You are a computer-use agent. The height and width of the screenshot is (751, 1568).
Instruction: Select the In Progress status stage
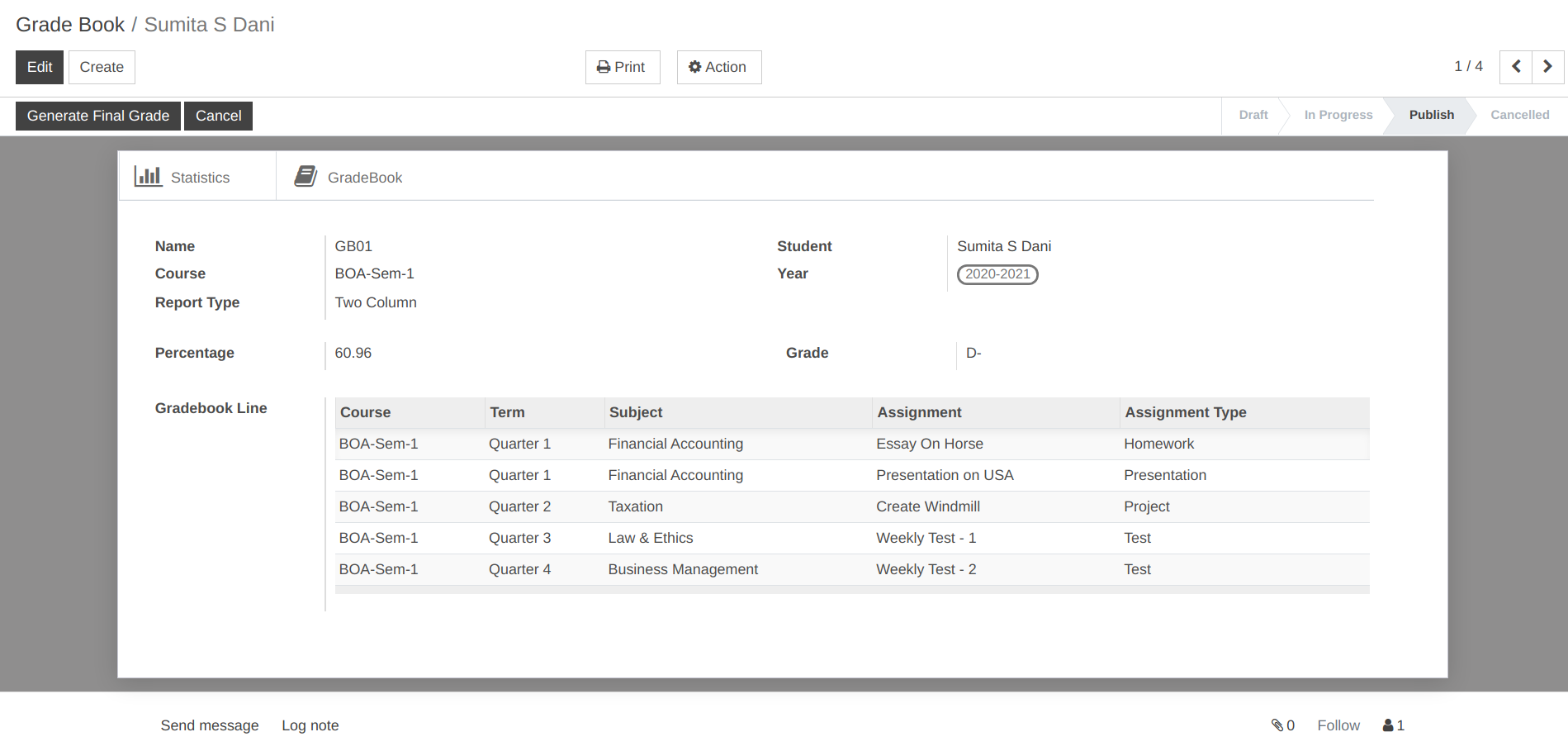(1338, 115)
